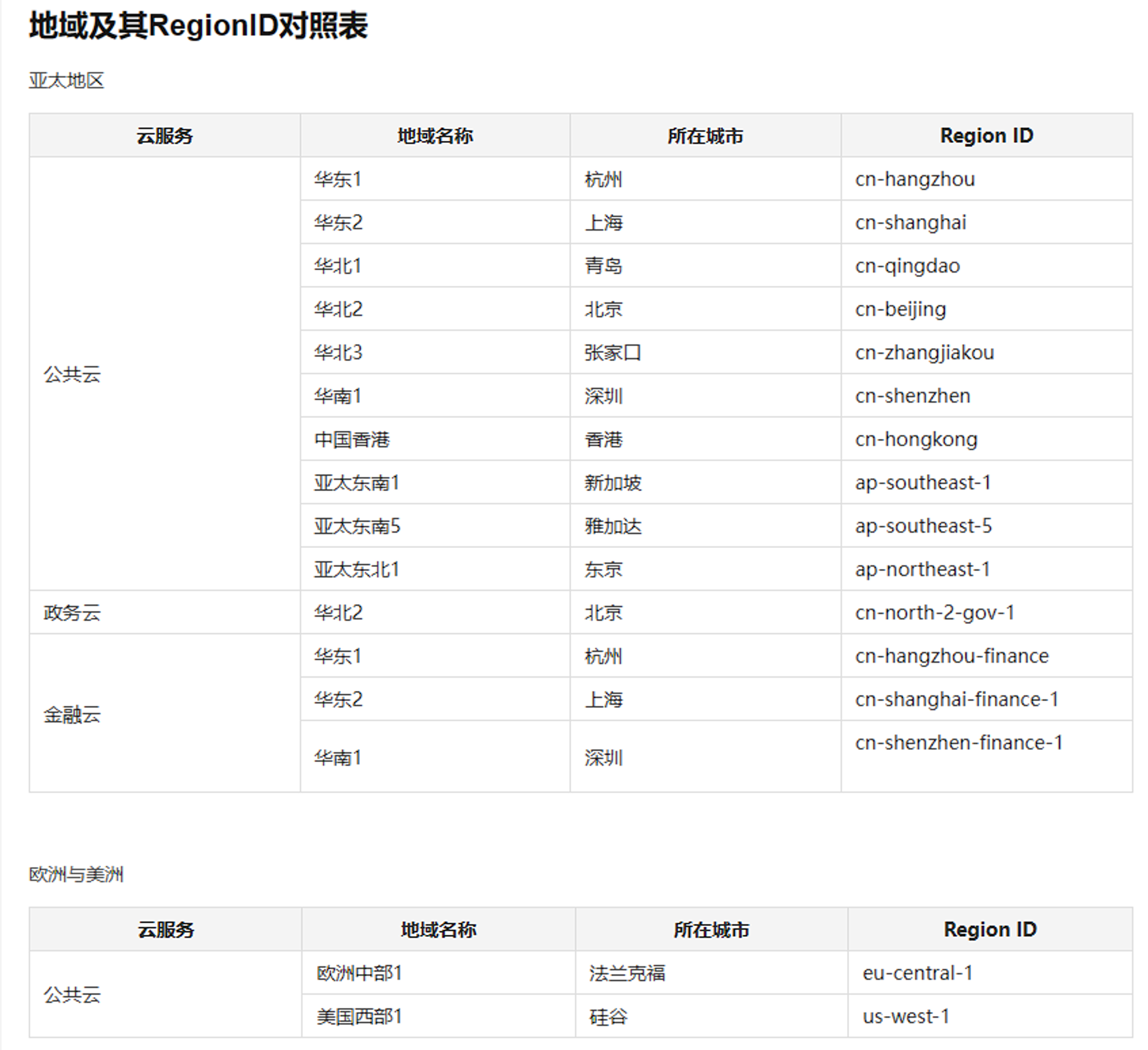Click the 雅加达 city cell

coord(705,526)
